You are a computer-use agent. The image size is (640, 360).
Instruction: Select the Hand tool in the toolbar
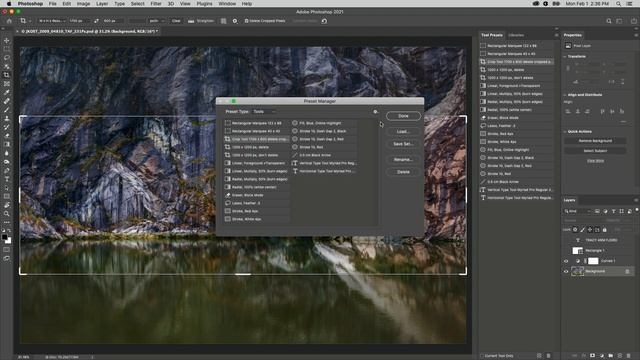point(7,205)
